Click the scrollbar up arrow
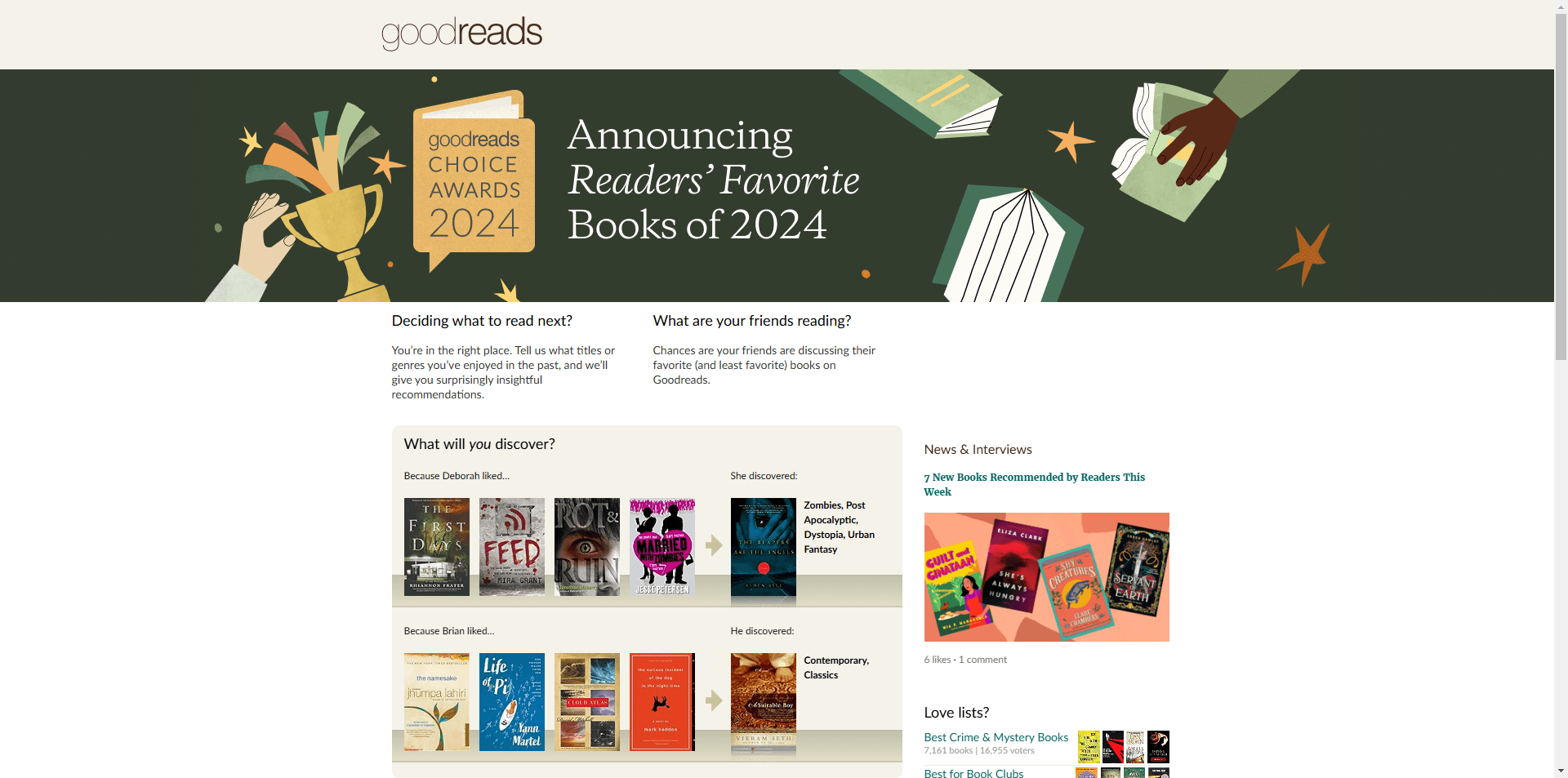1568x778 pixels. (1561, 7)
